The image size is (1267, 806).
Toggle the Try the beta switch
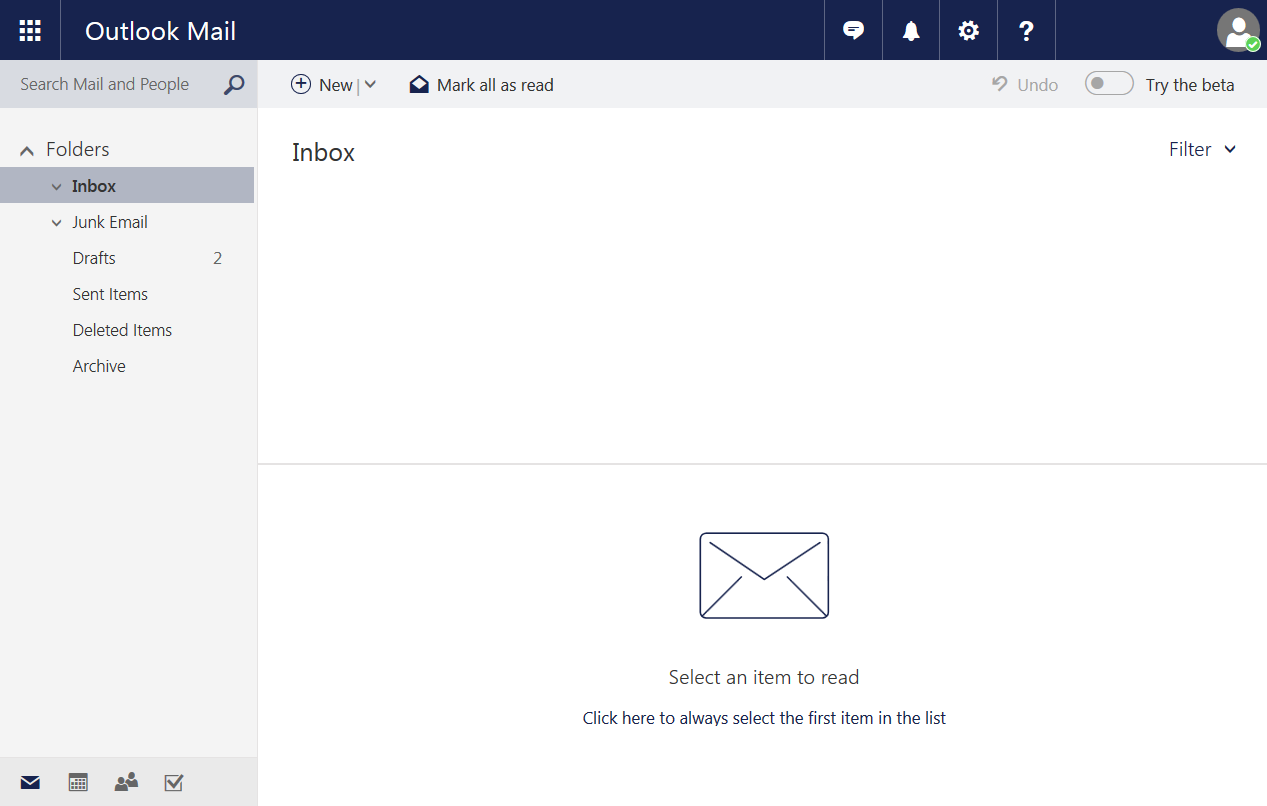pyautogui.click(x=1109, y=84)
